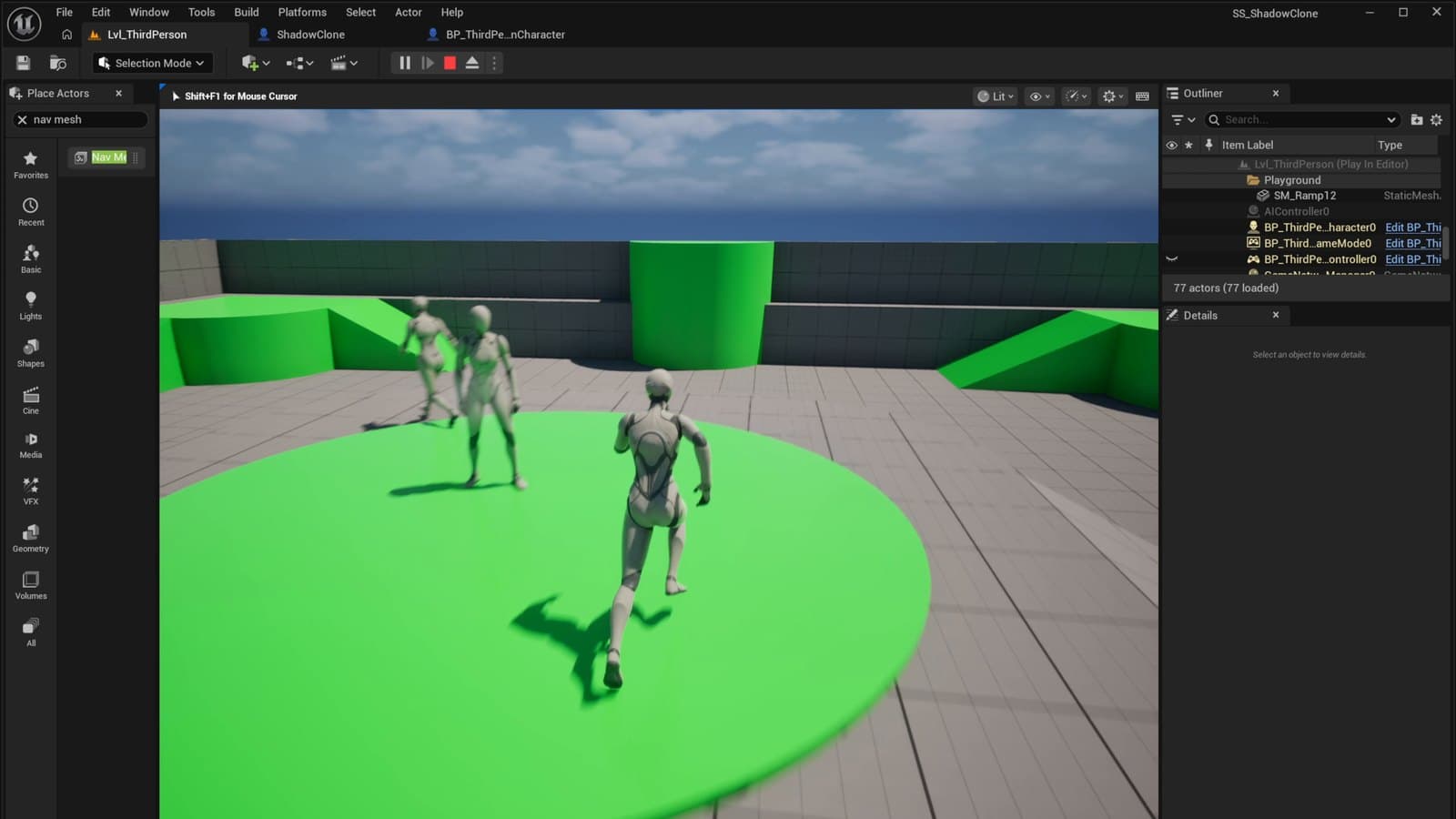1456x819 pixels.
Task: Open Edit BP_Thi link for BP_ThirdPe...haracter0
Action: coord(1412,227)
